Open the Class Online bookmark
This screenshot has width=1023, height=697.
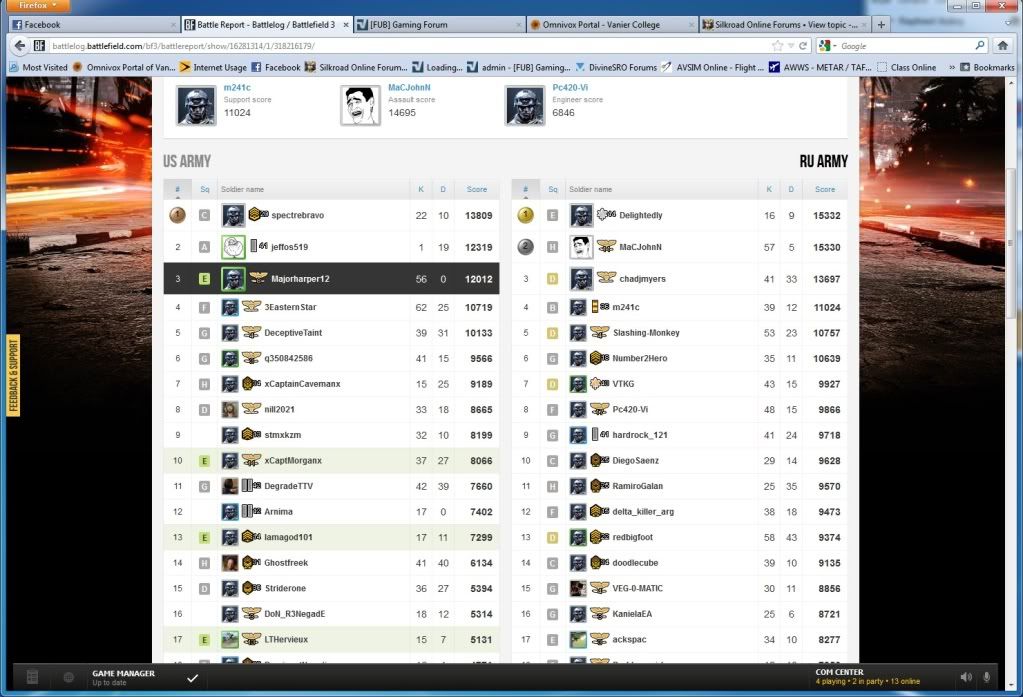[x=906, y=67]
